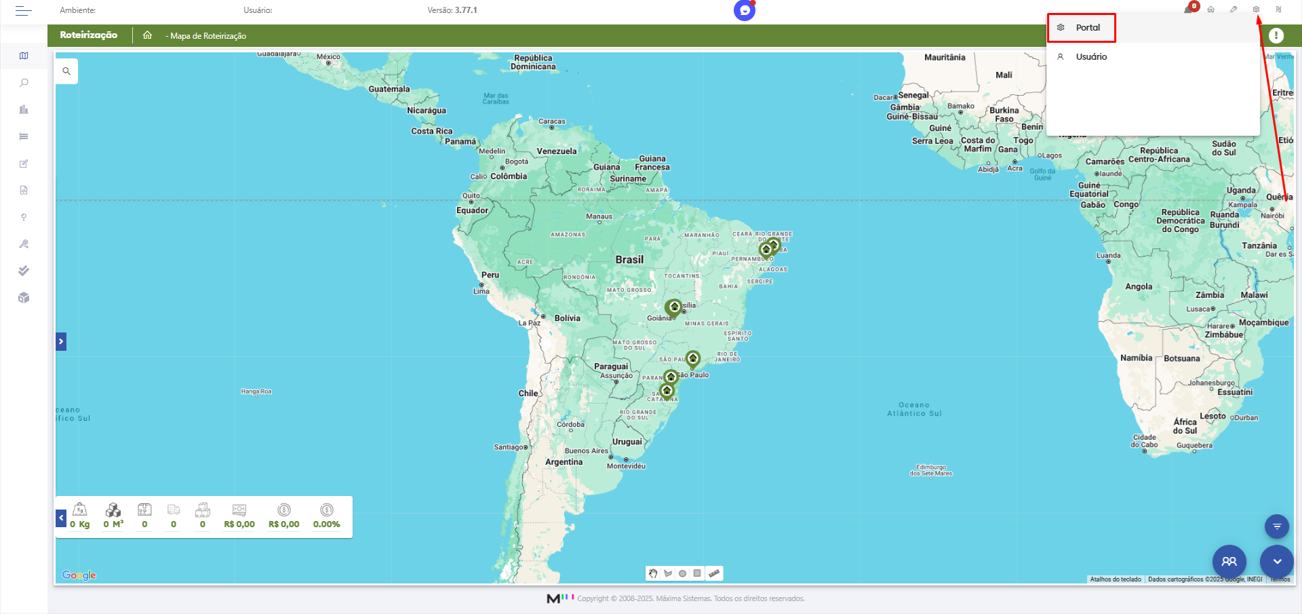The width and height of the screenshot is (1302, 614).
Task: Open the document icon in the sidebar
Action: [x=24, y=190]
